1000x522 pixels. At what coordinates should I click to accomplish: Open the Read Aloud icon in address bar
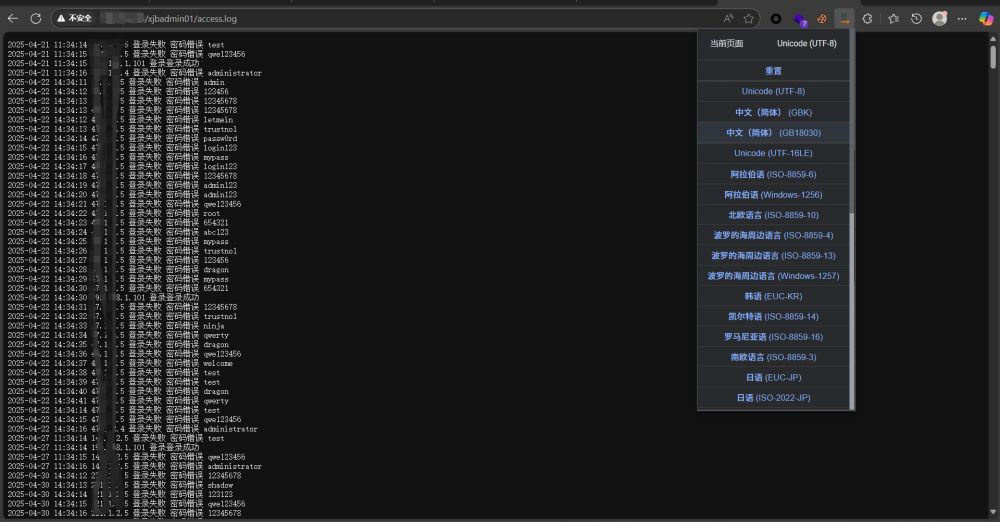(728, 18)
